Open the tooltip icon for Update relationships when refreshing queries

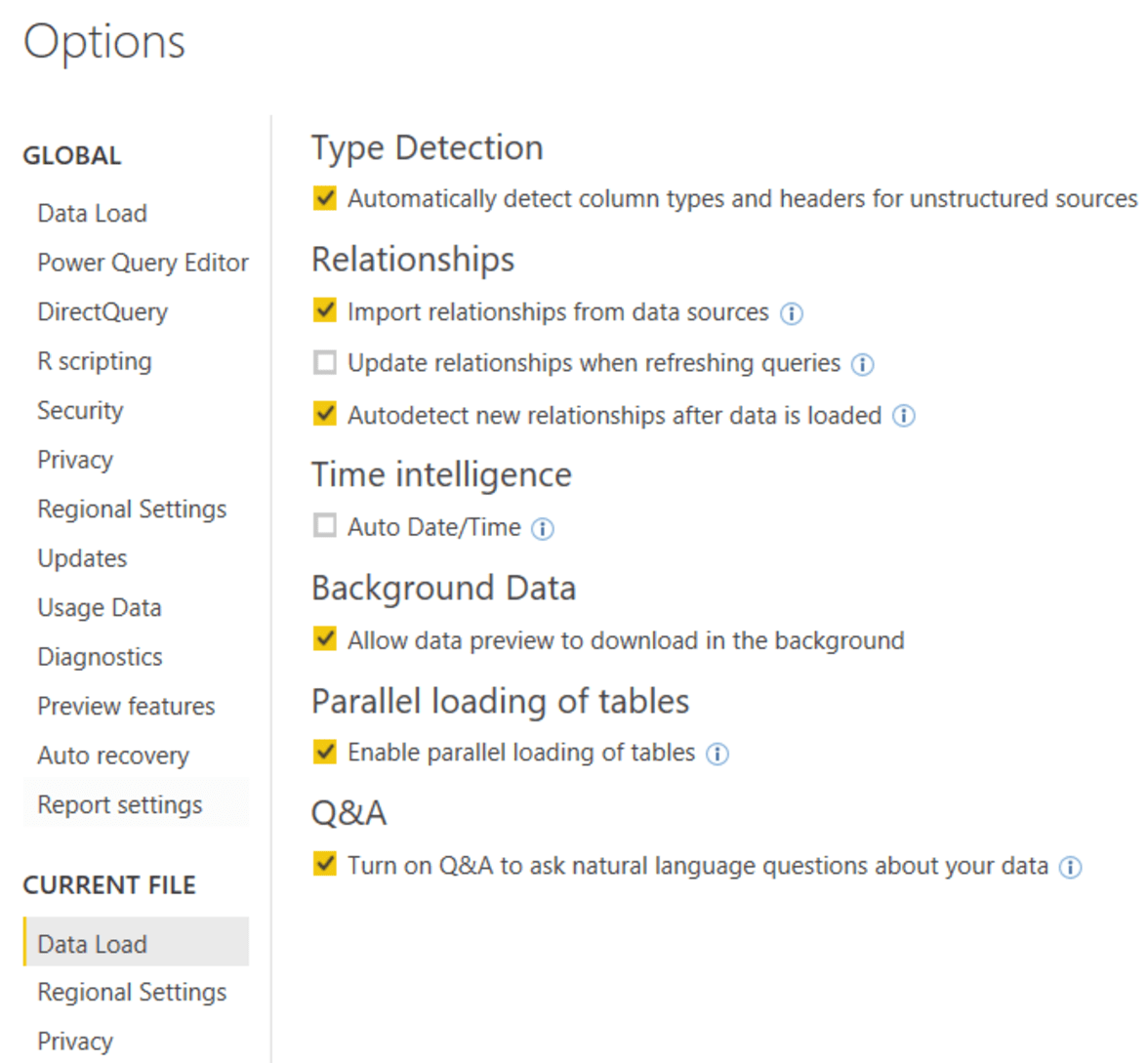point(862,364)
